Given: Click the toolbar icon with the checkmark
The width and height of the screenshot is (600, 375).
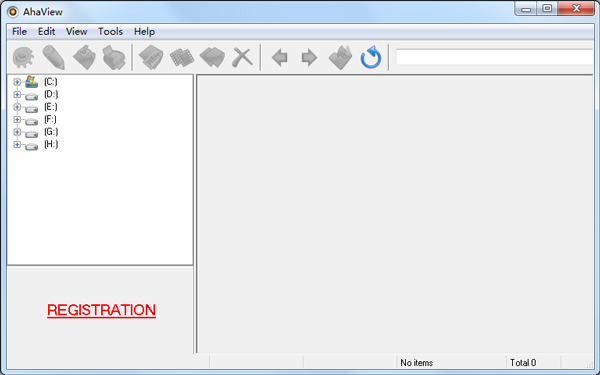Looking at the screenshot, I should [84, 58].
